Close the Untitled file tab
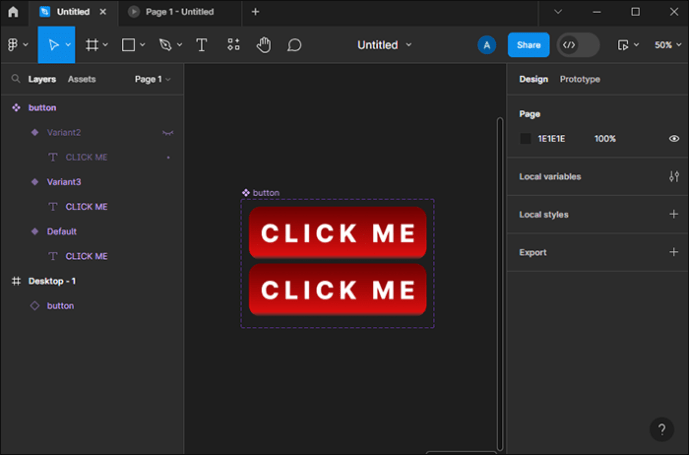Image resolution: width=689 pixels, height=455 pixels. pyautogui.click(x=103, y=12)
